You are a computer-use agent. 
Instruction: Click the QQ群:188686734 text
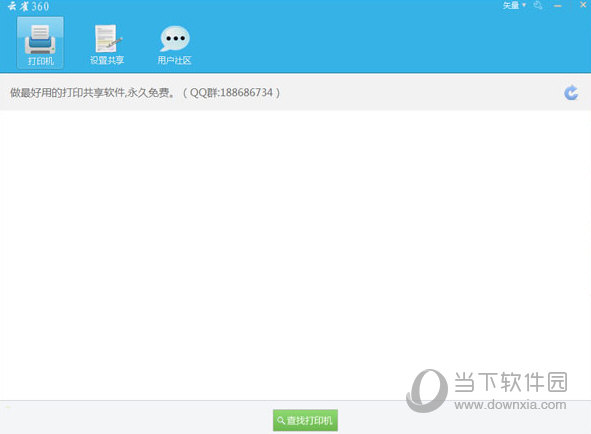pos(231,92)
